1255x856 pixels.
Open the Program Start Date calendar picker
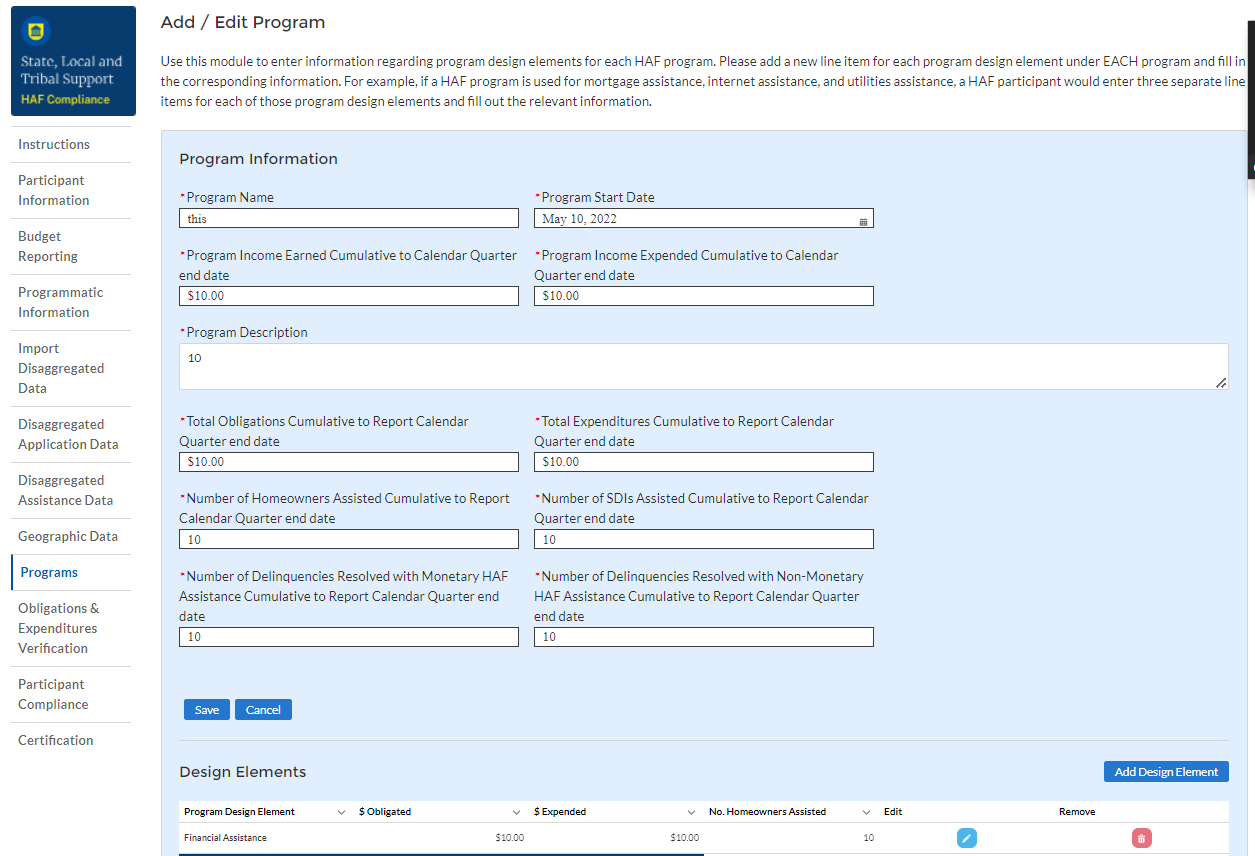[x=863, y=220]
